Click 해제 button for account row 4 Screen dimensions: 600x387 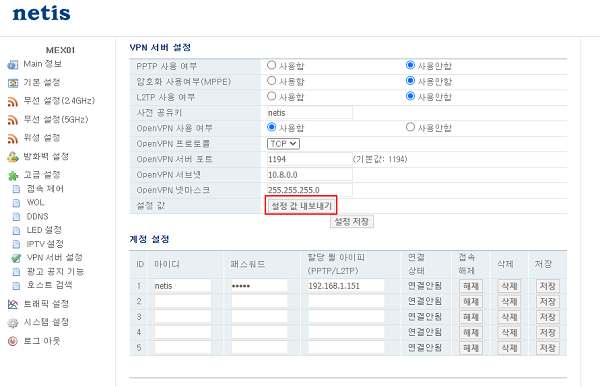coord(471,332)
